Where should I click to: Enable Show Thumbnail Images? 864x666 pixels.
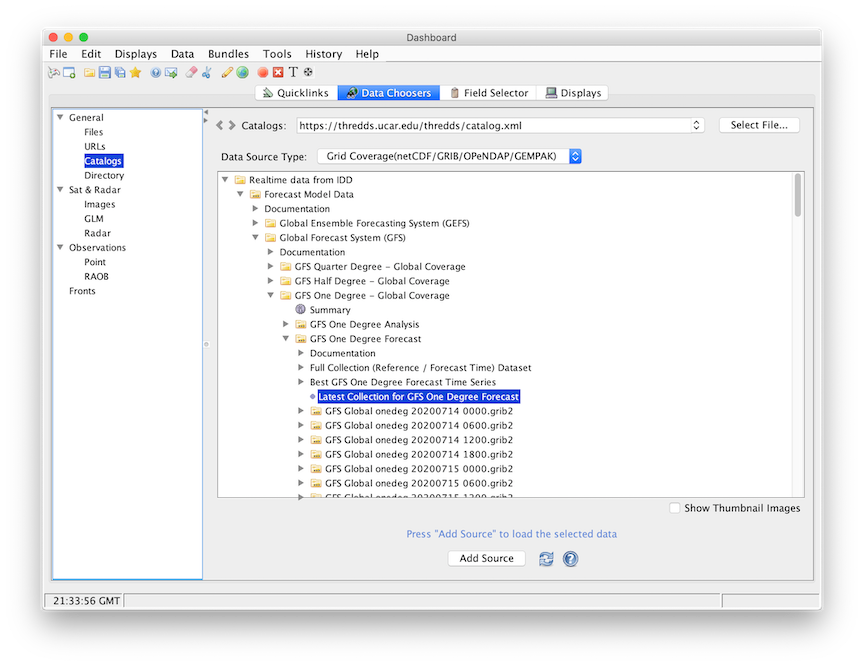tap(675, 508)
